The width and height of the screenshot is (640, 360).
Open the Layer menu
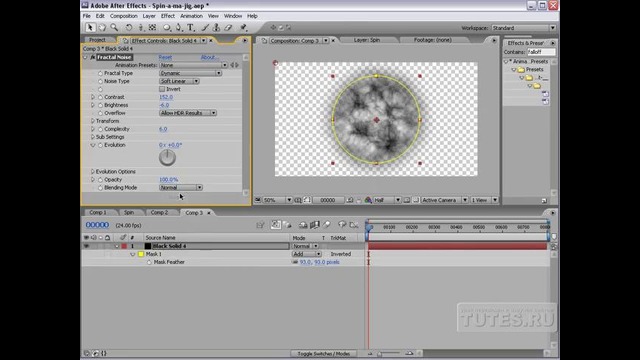149,16
